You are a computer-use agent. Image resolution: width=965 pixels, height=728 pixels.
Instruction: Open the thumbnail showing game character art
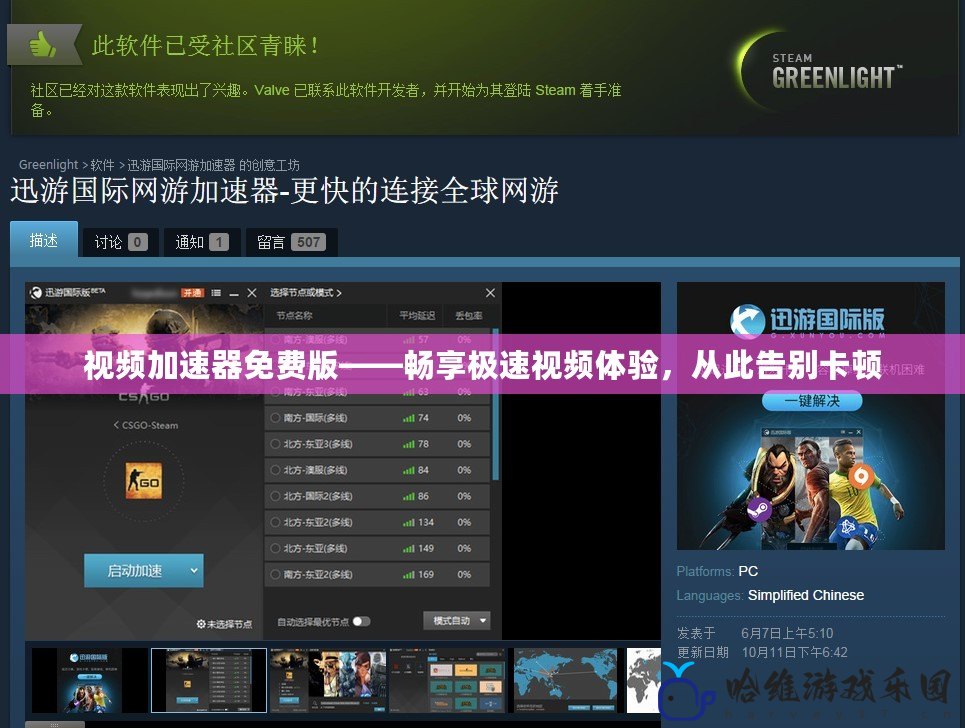[x=328, y=680]
